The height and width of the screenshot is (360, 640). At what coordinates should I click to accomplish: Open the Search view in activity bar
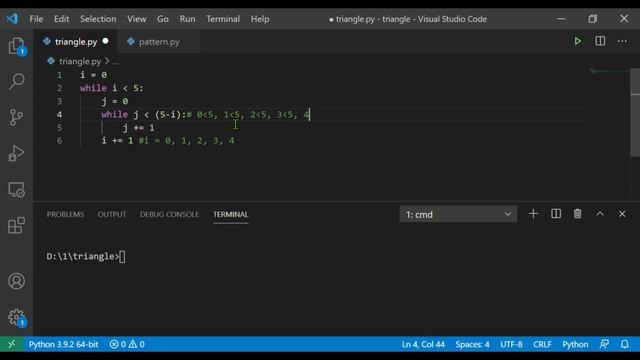pos(17,81)
